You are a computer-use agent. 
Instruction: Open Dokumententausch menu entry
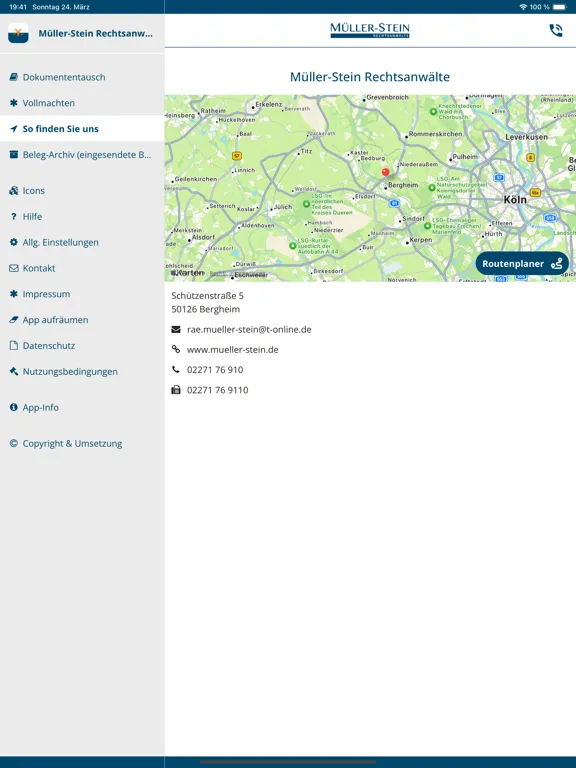click(82, 77)
